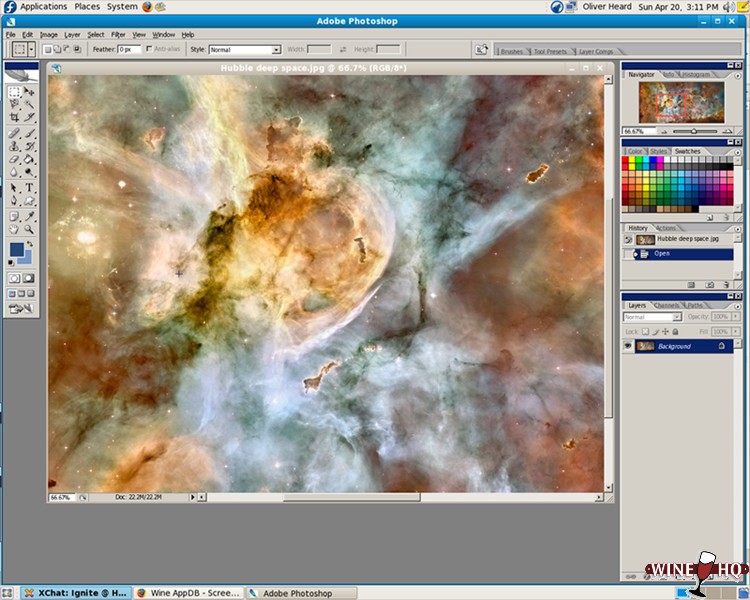Enable the Anti-alias checkbox

[x=149, y=49]
